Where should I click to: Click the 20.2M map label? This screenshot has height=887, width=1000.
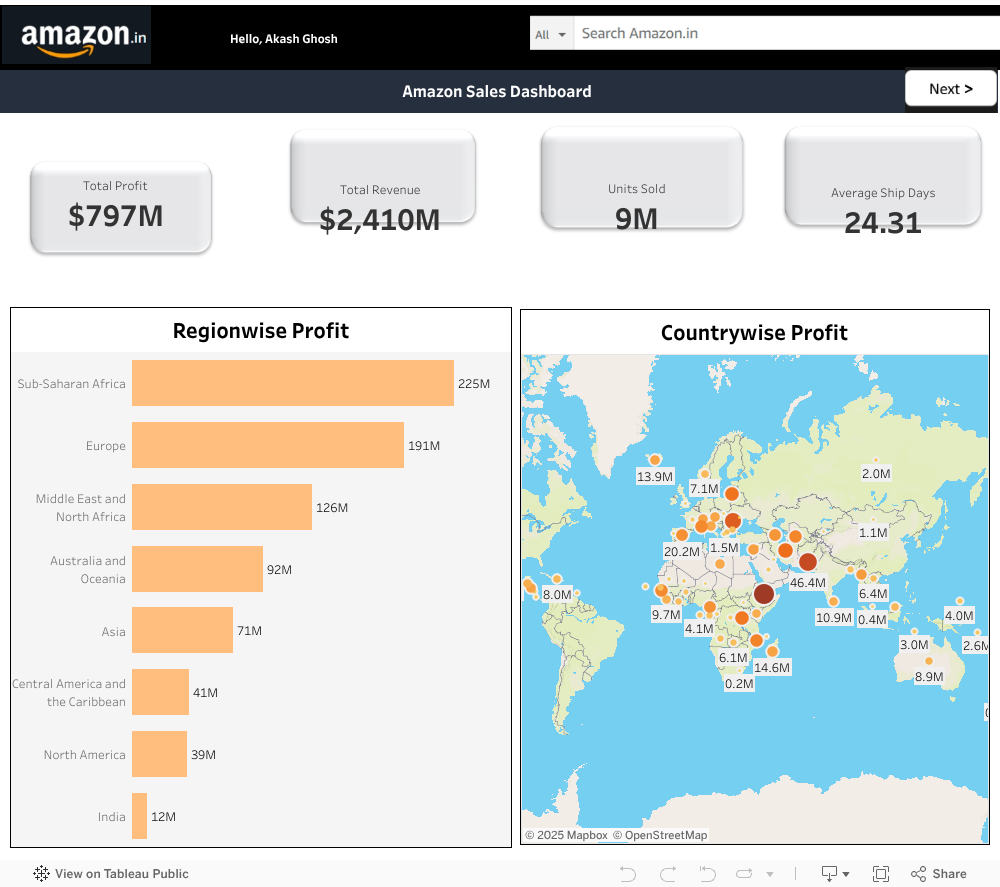pos(682,552)
